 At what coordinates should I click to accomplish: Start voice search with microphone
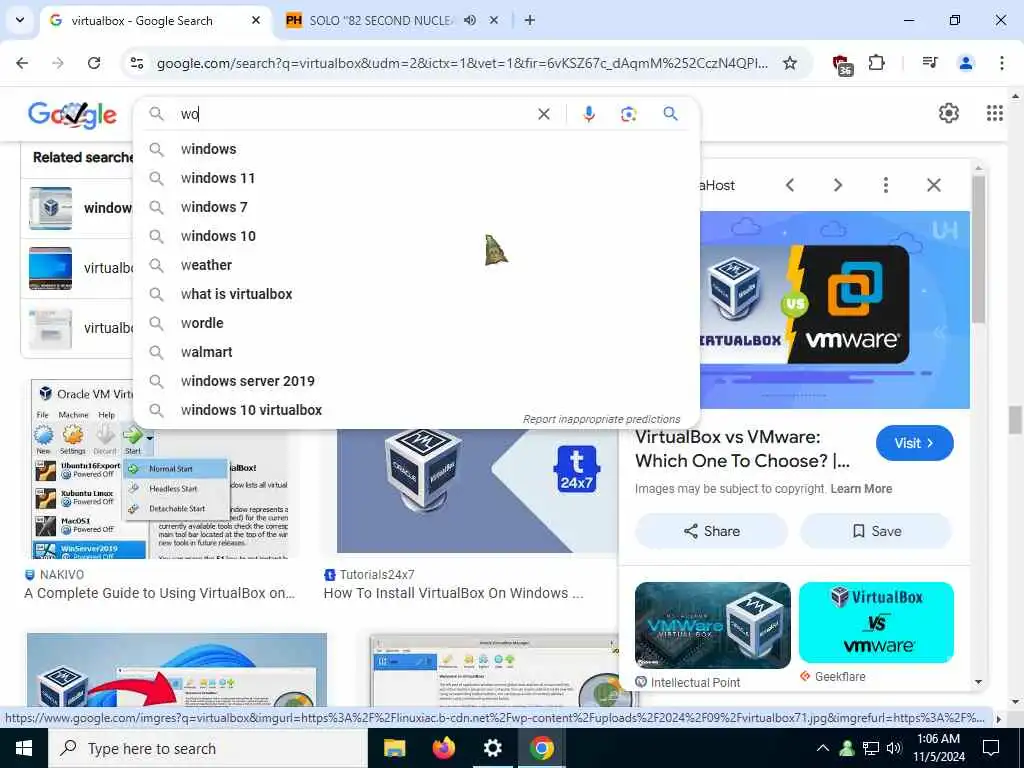[x=588, y=114]
